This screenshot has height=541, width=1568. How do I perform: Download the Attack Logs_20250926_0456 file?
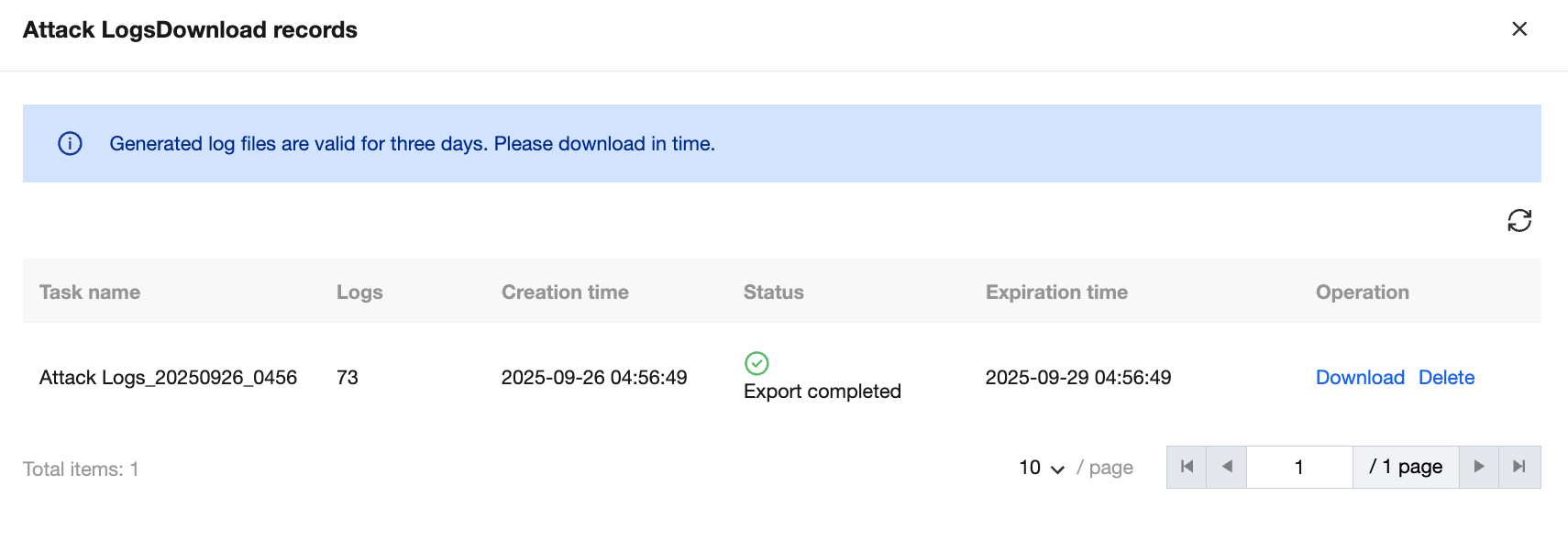coord(1360,377)
